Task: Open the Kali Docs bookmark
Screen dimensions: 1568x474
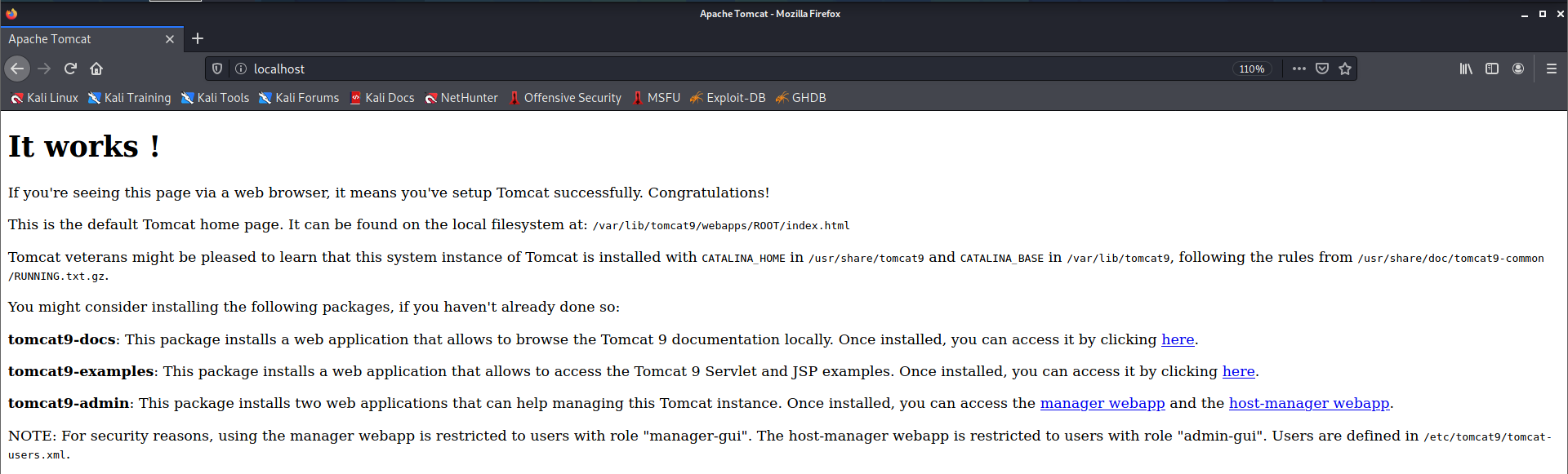Action: (382, 98)
